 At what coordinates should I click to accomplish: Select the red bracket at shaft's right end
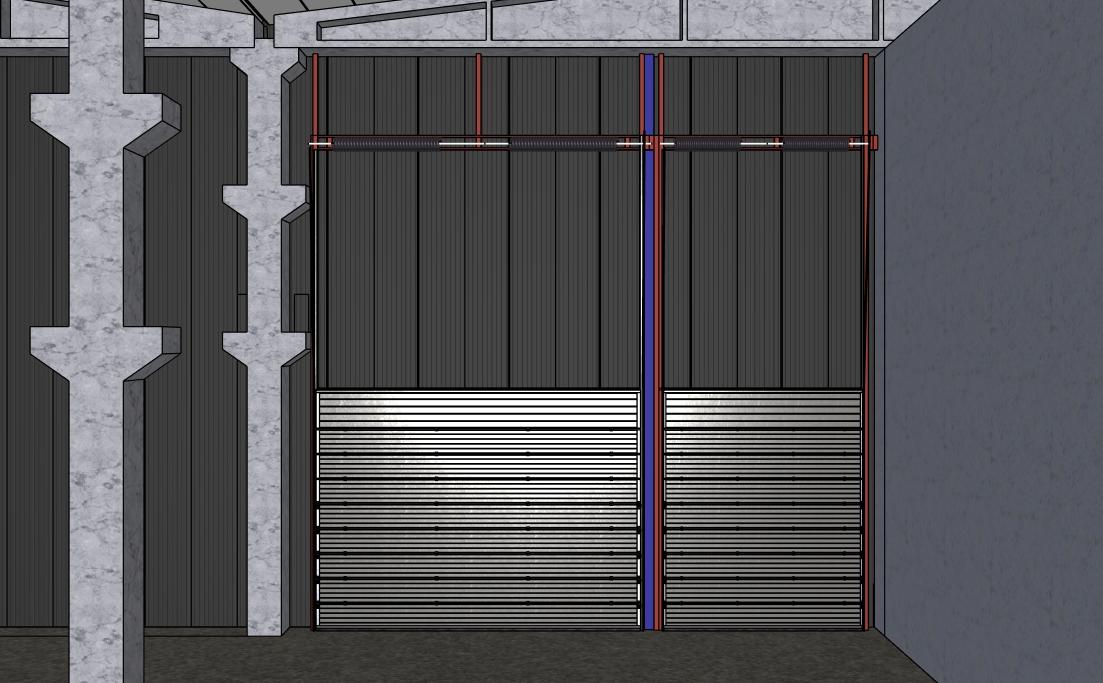click(873, 142)
